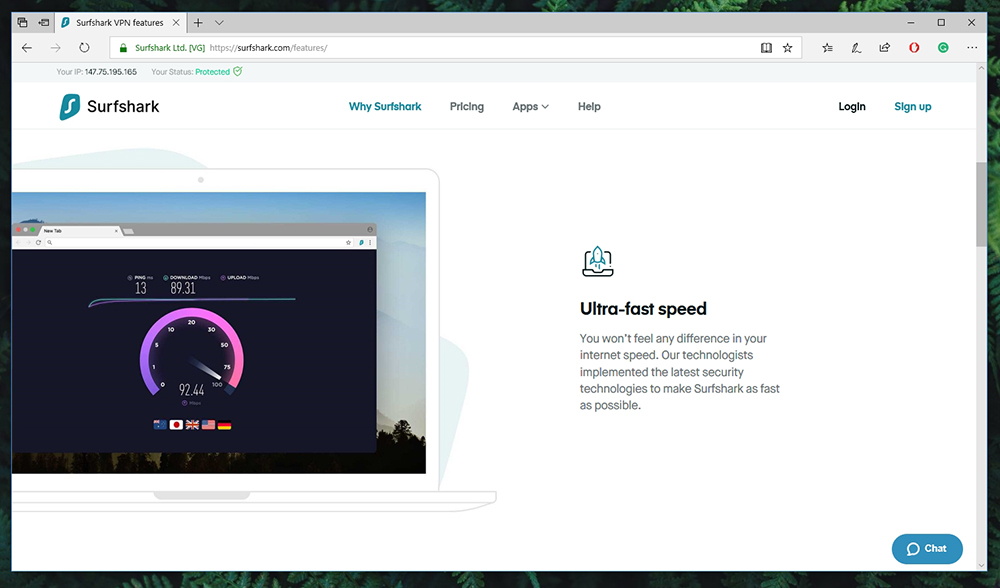The width and height of the screenshot is (1000, 588).
Task: Click the share page icon
Action: click(885, 47)
